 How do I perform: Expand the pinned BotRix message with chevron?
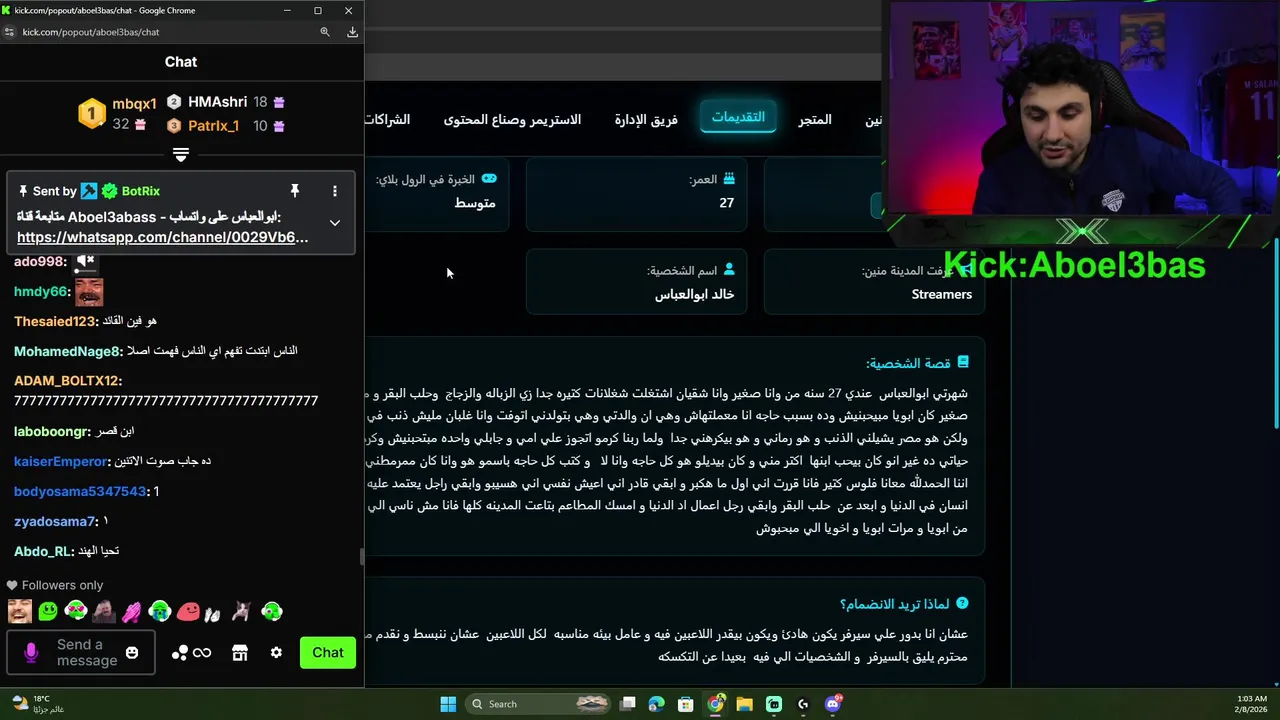pyautogui.click(x=335, y=222)
